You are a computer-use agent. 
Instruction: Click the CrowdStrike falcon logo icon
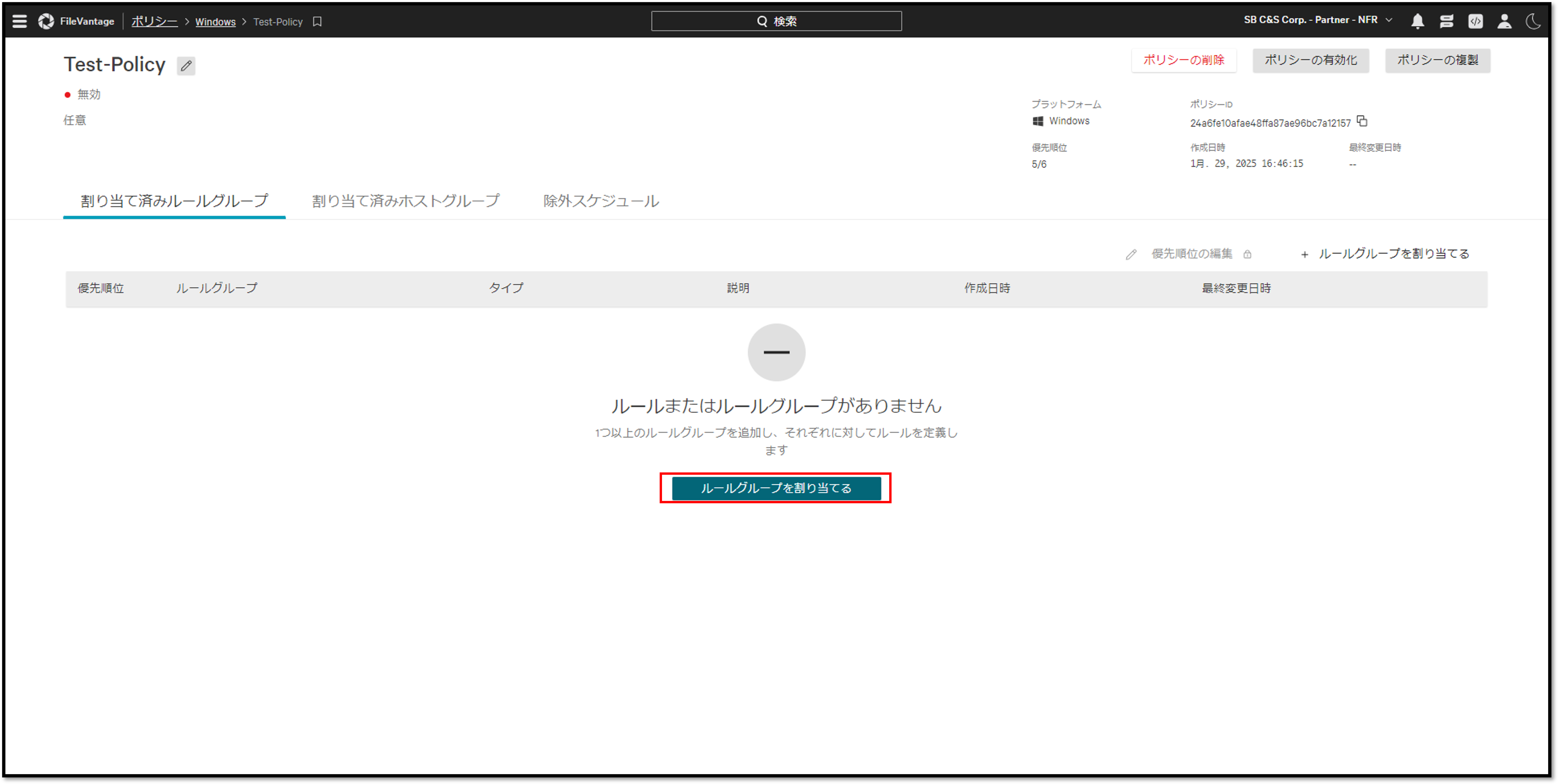point(46,21)
